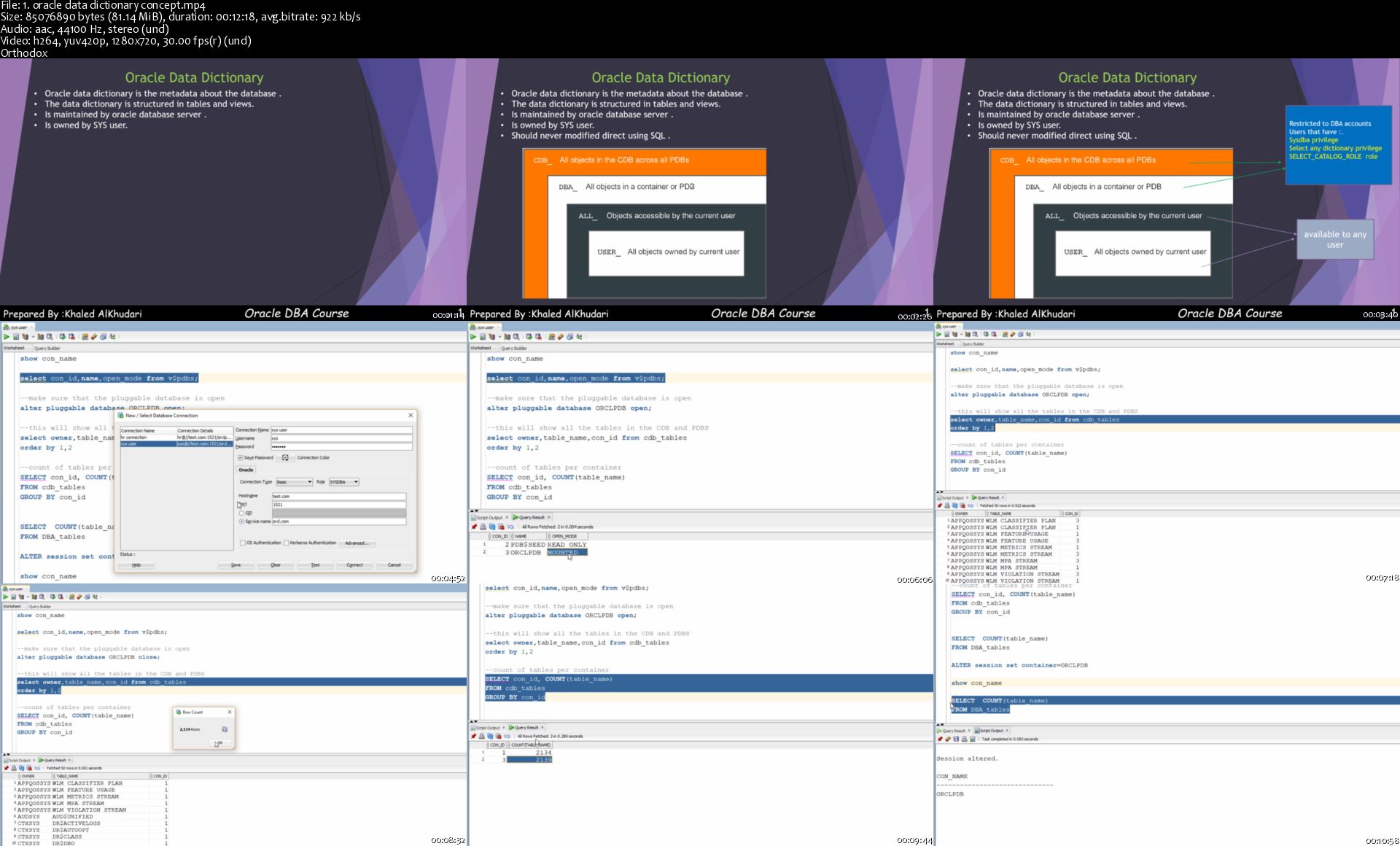Click the Hostname field containing test.com
The height and width of the screenshot is (846, 1400).
[x=339, y=496]
